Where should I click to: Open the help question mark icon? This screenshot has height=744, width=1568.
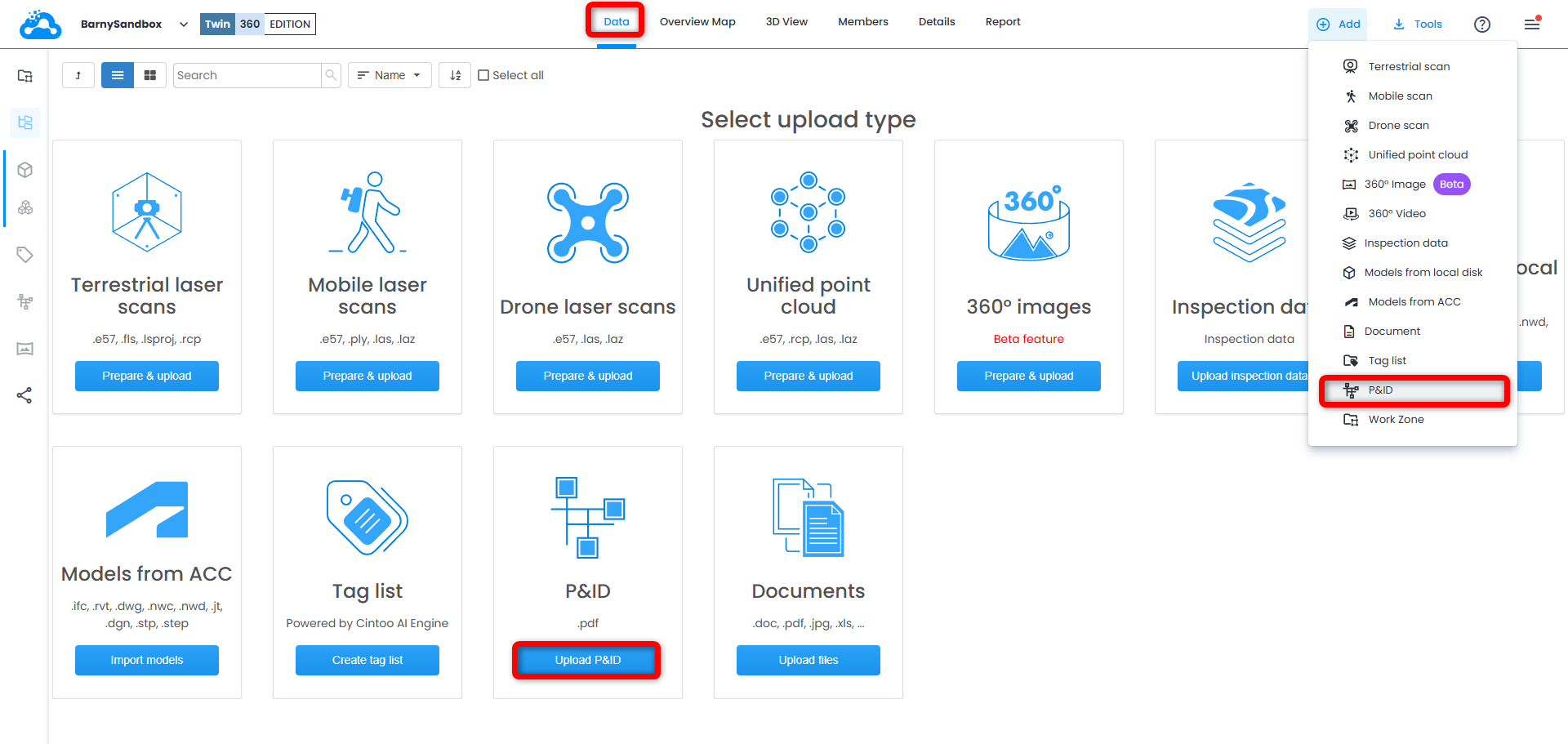(x=1482, y=25)
